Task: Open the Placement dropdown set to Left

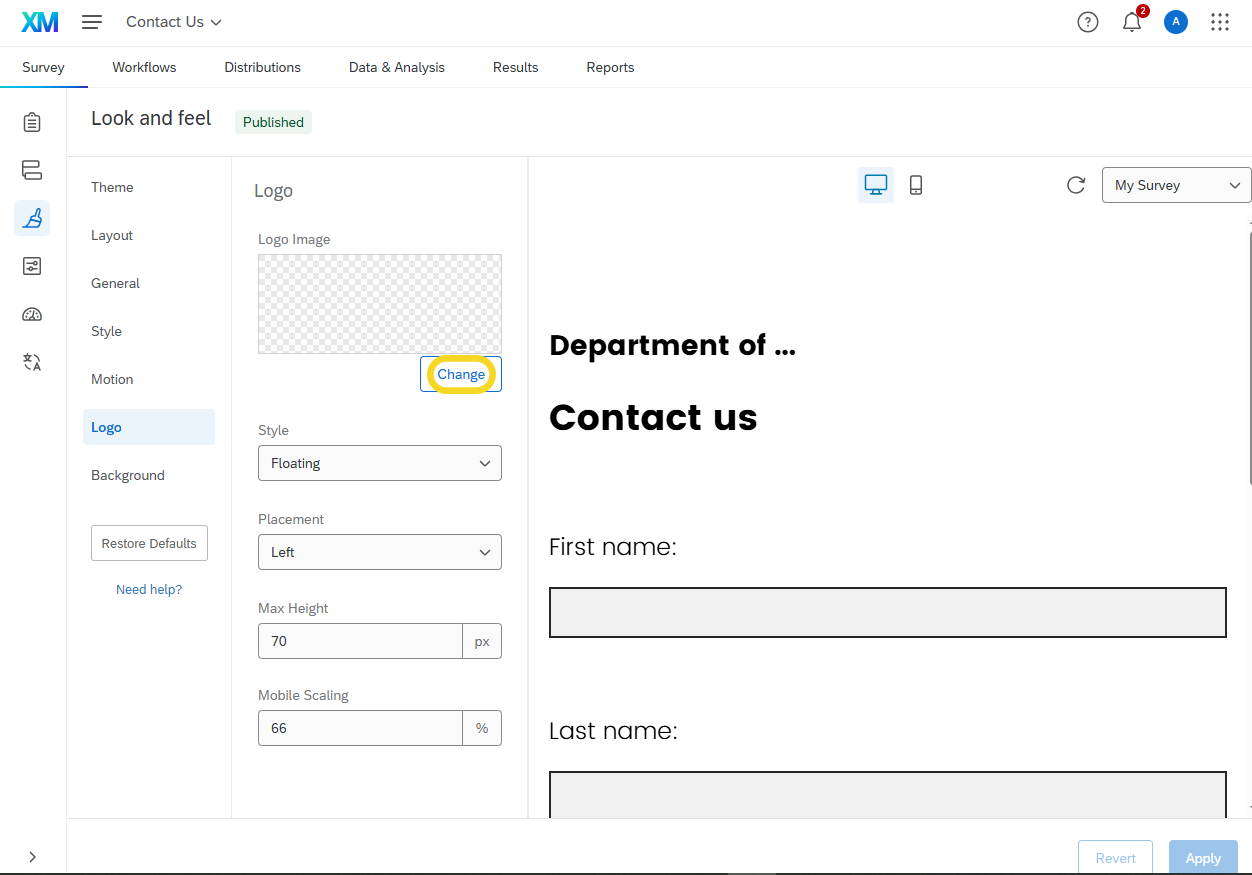Action: (x=380, y=552)
